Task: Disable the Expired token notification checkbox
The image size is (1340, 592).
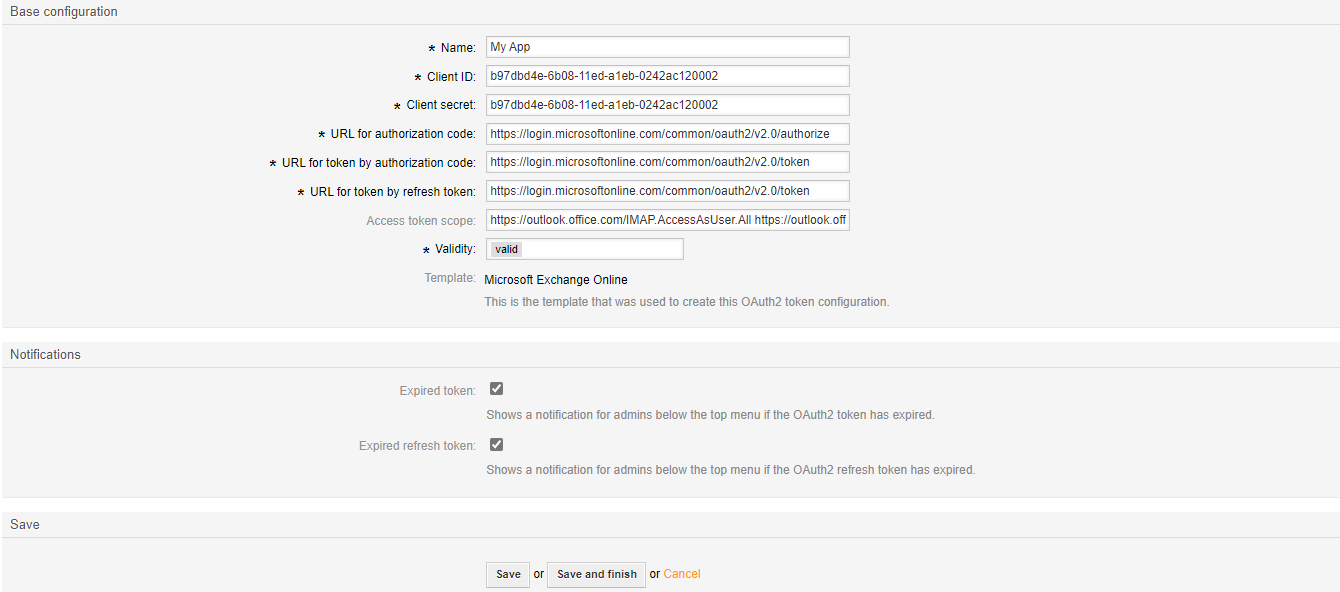Action: click(496, 388)
